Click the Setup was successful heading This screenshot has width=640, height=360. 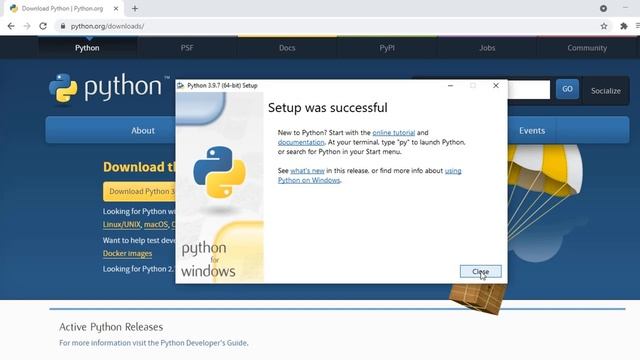click(328, 108)
